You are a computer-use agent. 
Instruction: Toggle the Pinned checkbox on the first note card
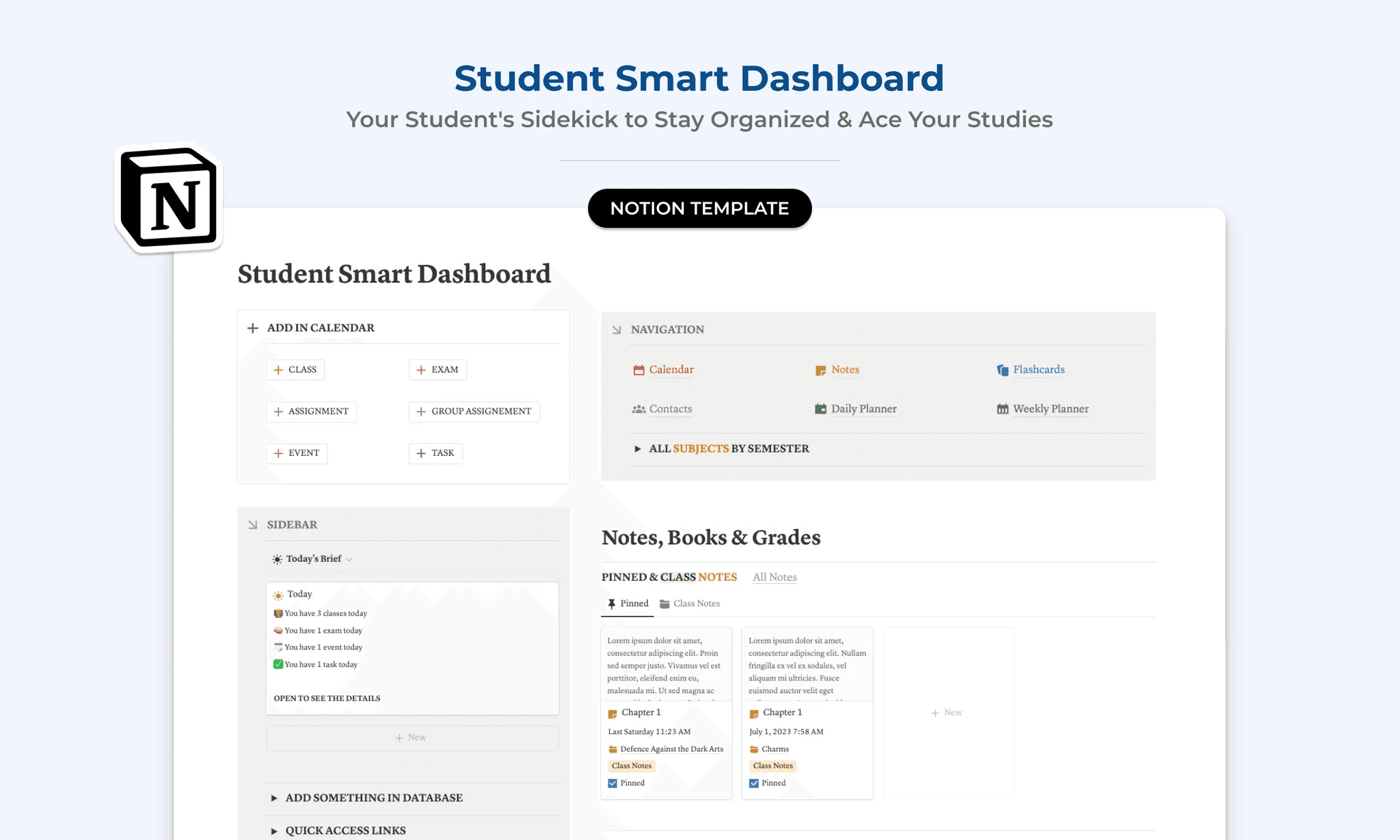612,783
